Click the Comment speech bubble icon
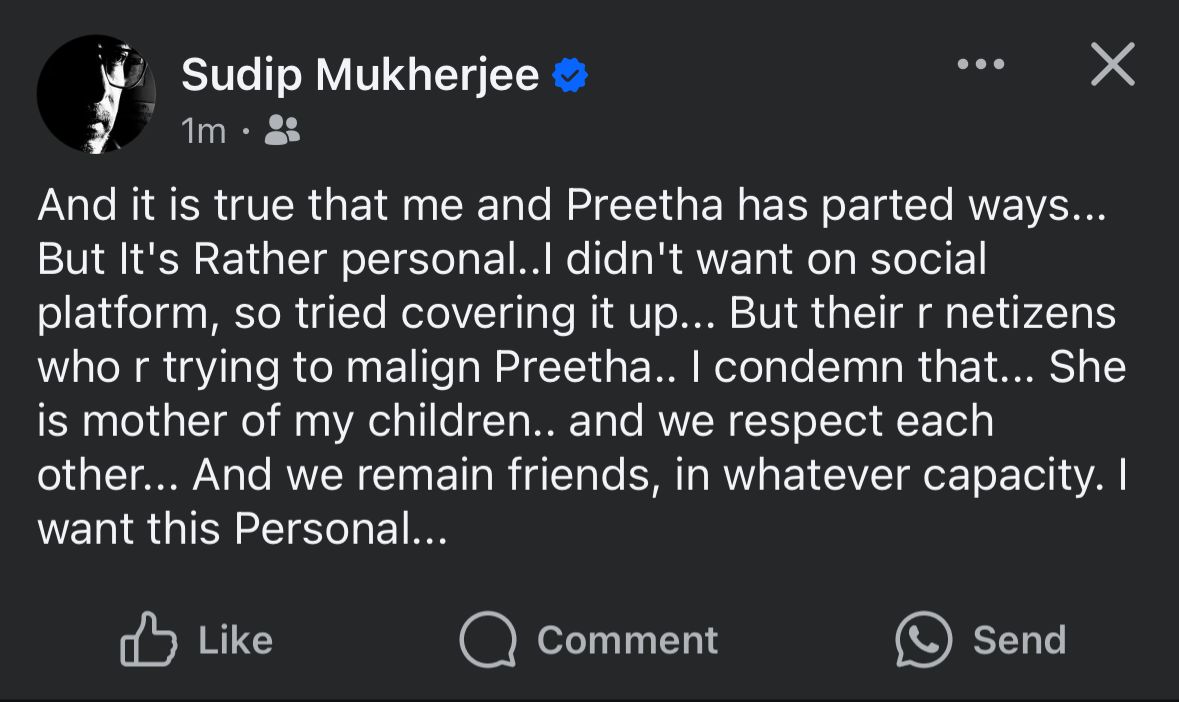The height and width of the screenshot is (702, 1179). pyautogui.click(x=487, y=639)
